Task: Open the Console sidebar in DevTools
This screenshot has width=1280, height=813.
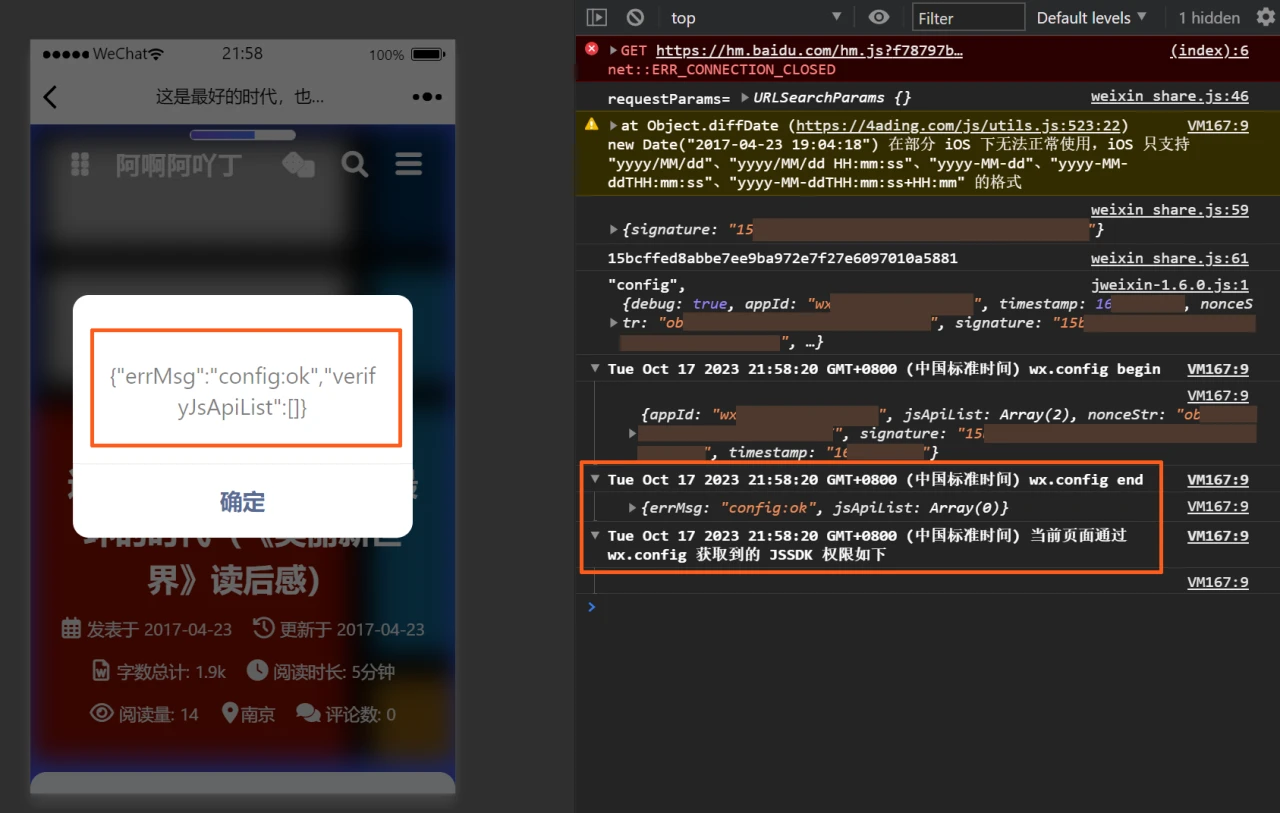Action: (x=596, y=17)
